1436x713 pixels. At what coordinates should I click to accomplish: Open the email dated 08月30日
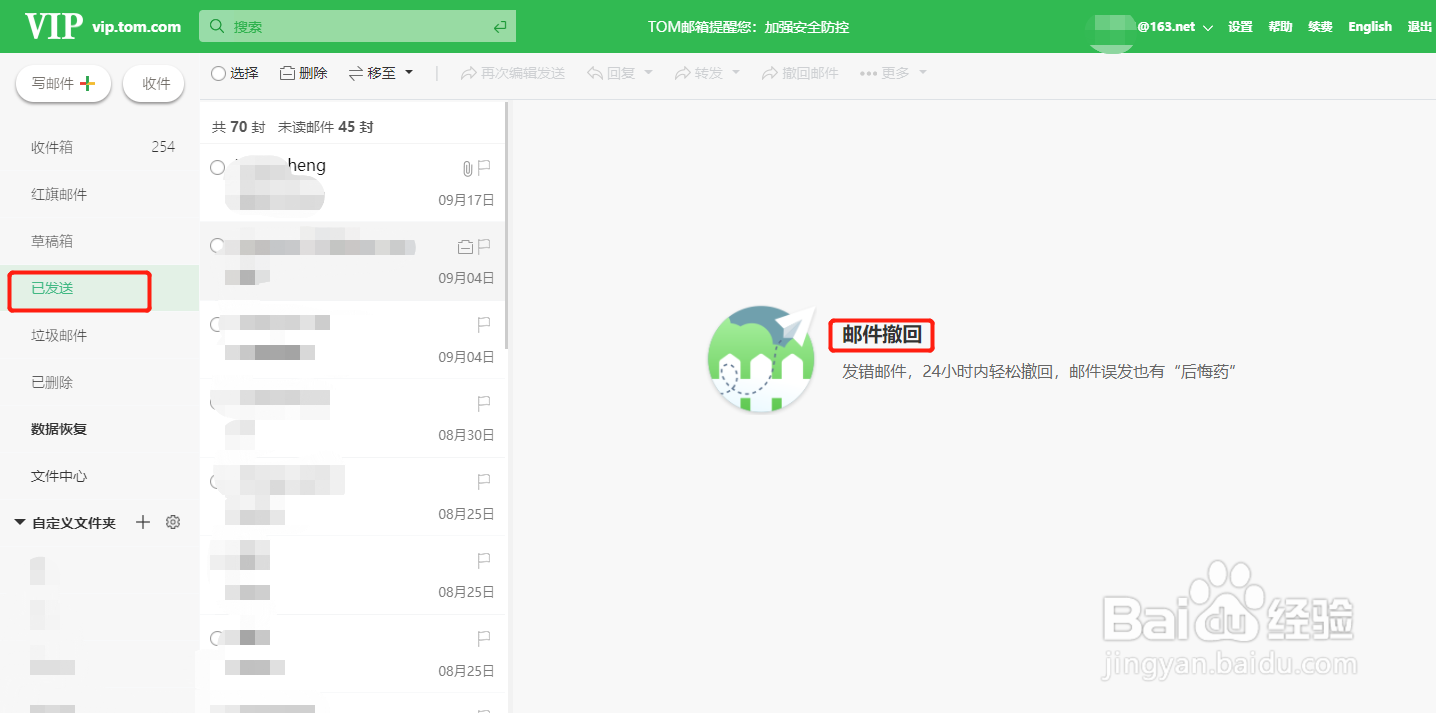tap(352, 418)
